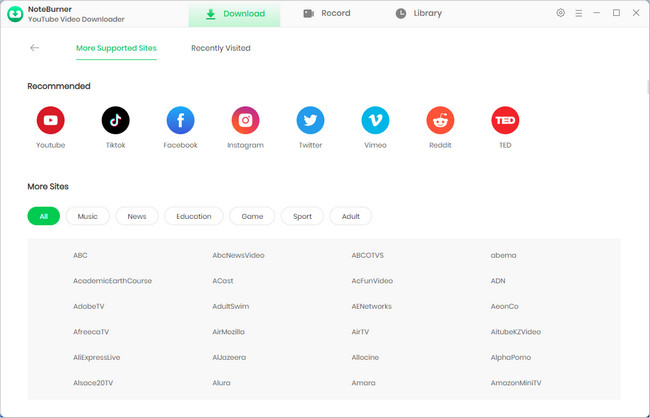Launch the Vimeo site icon

click(x=375, y=121)
